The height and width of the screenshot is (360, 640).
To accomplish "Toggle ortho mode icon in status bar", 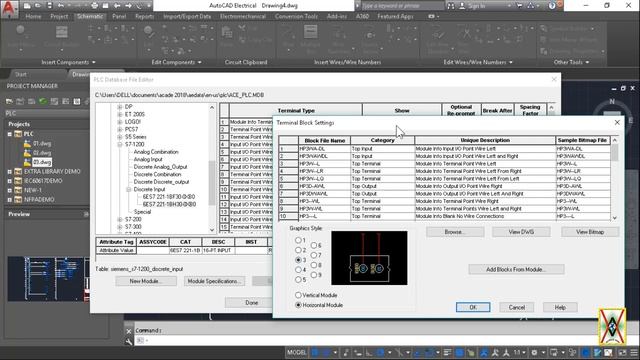I will (x=369, y=352).
